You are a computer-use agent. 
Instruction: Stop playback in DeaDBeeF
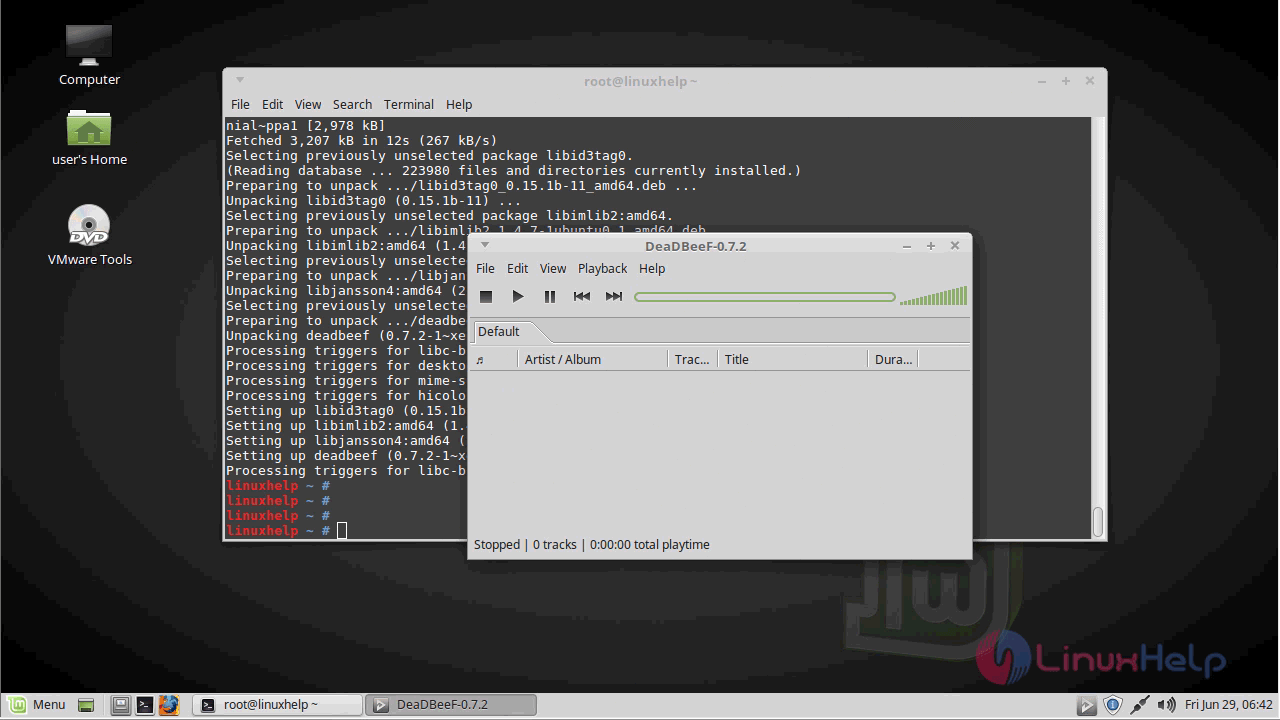pos(486,296)
